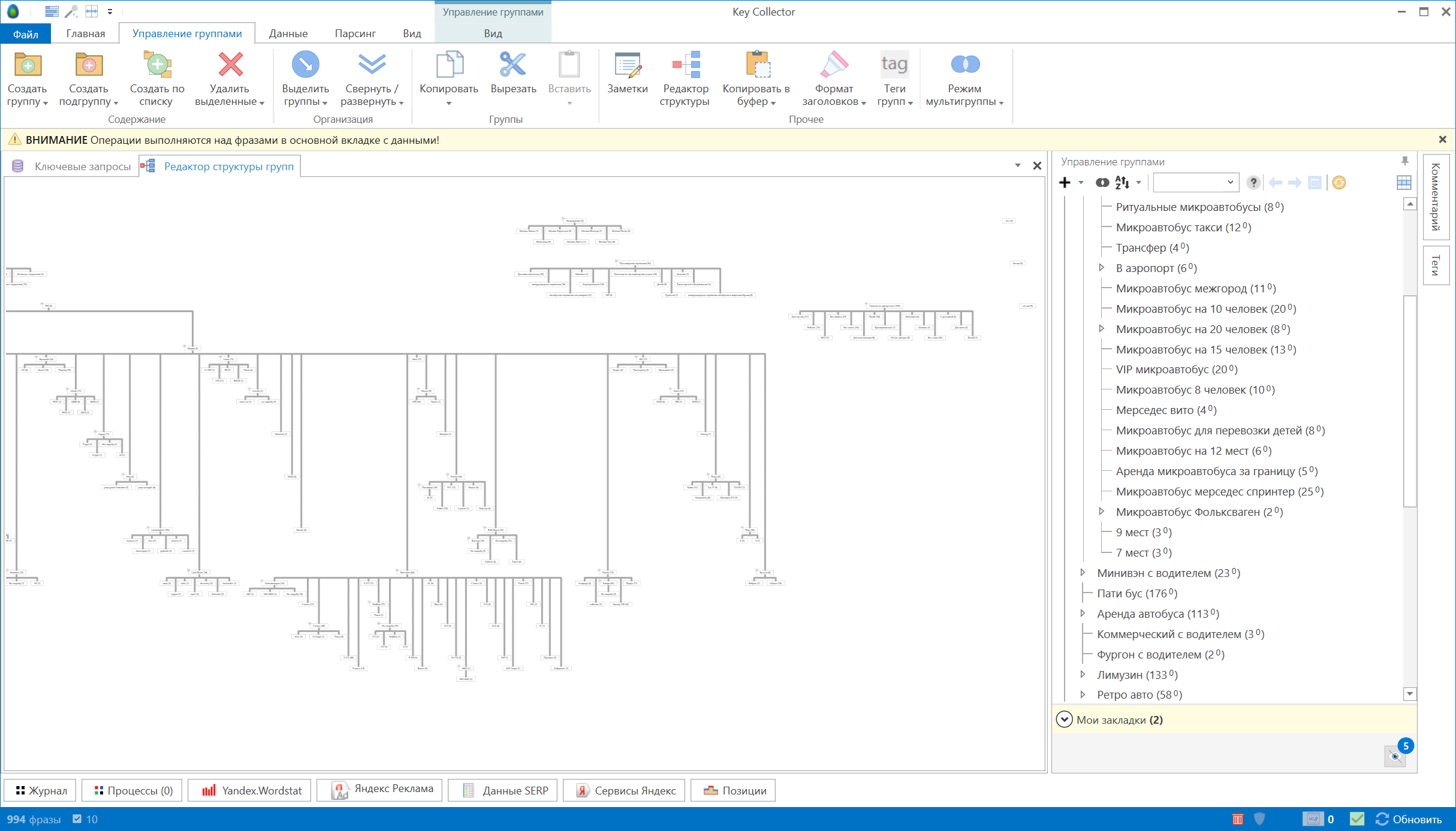
Task: Switch to the Парсинг ribbon tab
Action: 355,34
